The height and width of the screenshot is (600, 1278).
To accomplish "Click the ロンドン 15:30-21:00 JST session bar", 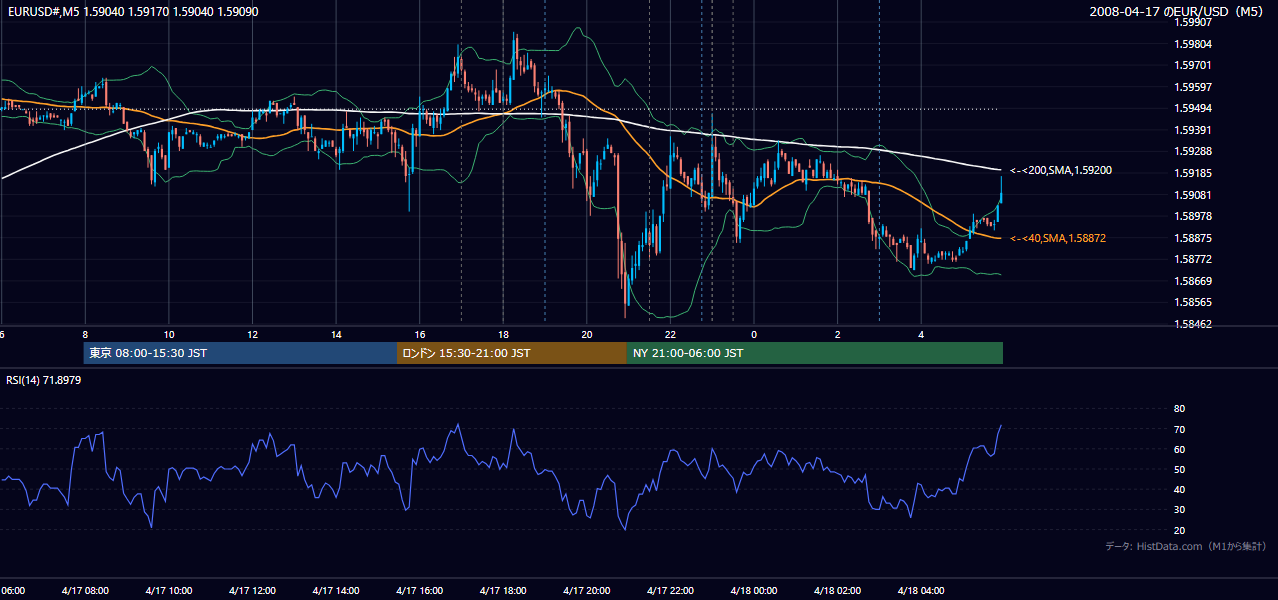I will 512,353.
